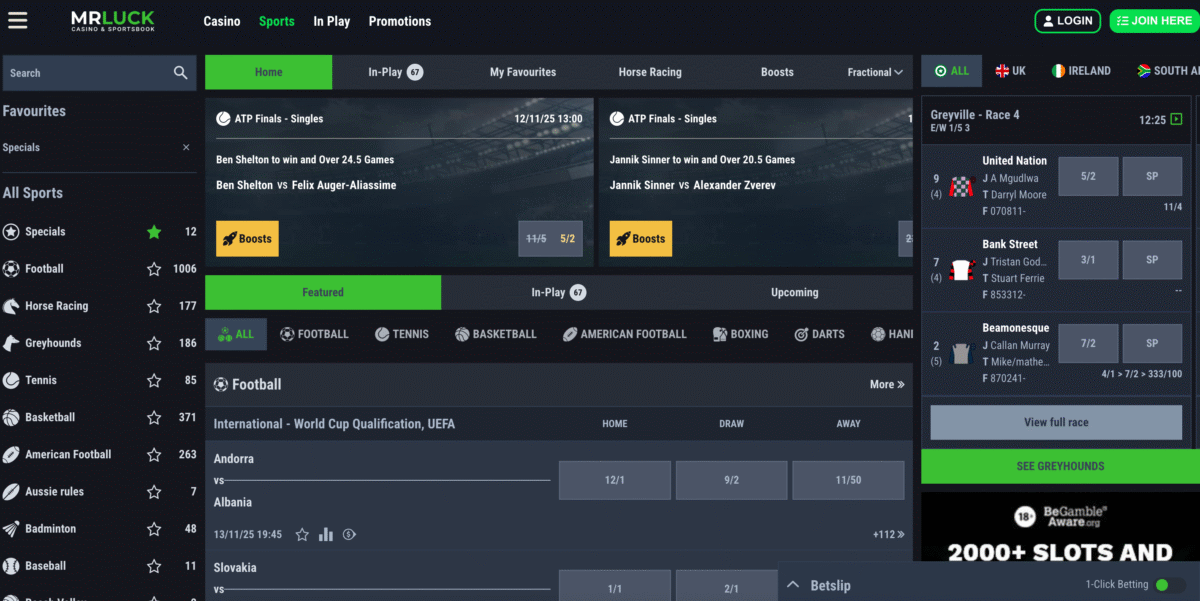Click View full race button
The width and height of the screenshot is (1200, 601).
1056,422
